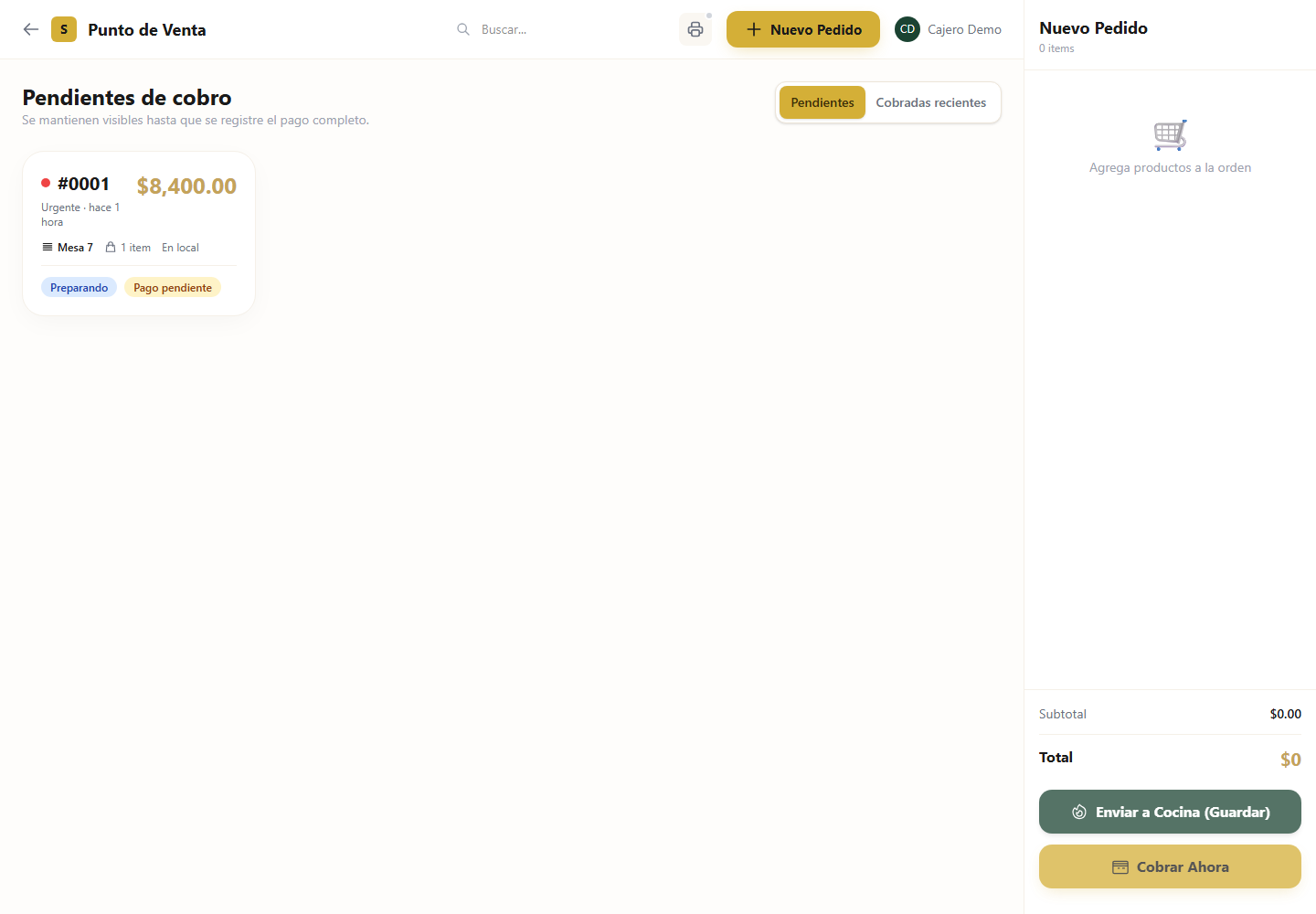
Task: Open order #0001 card
Action: pyautogui.click(x=139, y=234)
